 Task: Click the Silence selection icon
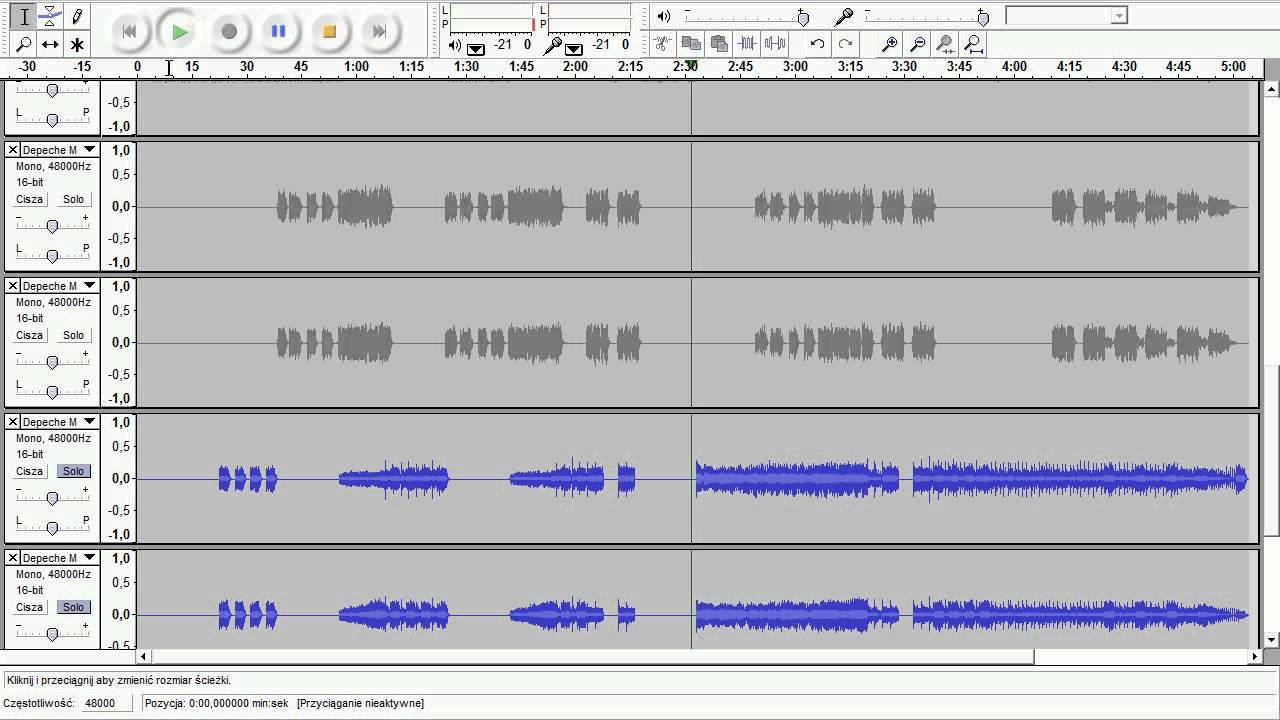[x=775, y=43]
